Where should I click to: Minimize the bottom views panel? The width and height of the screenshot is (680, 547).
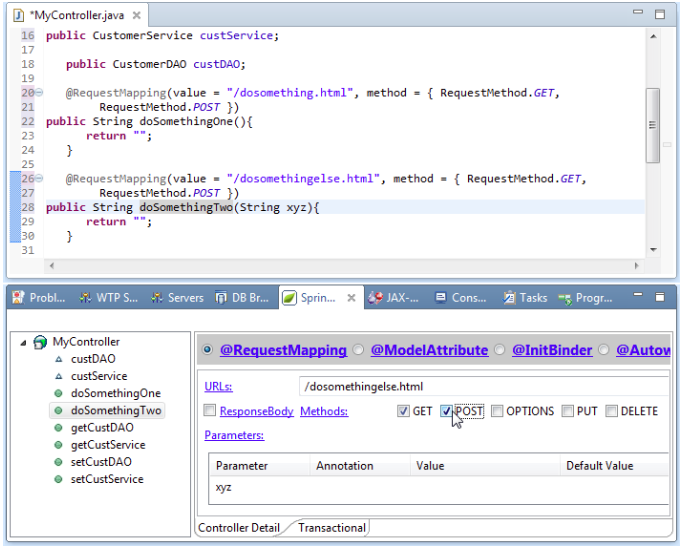click(x=638, y=295)
